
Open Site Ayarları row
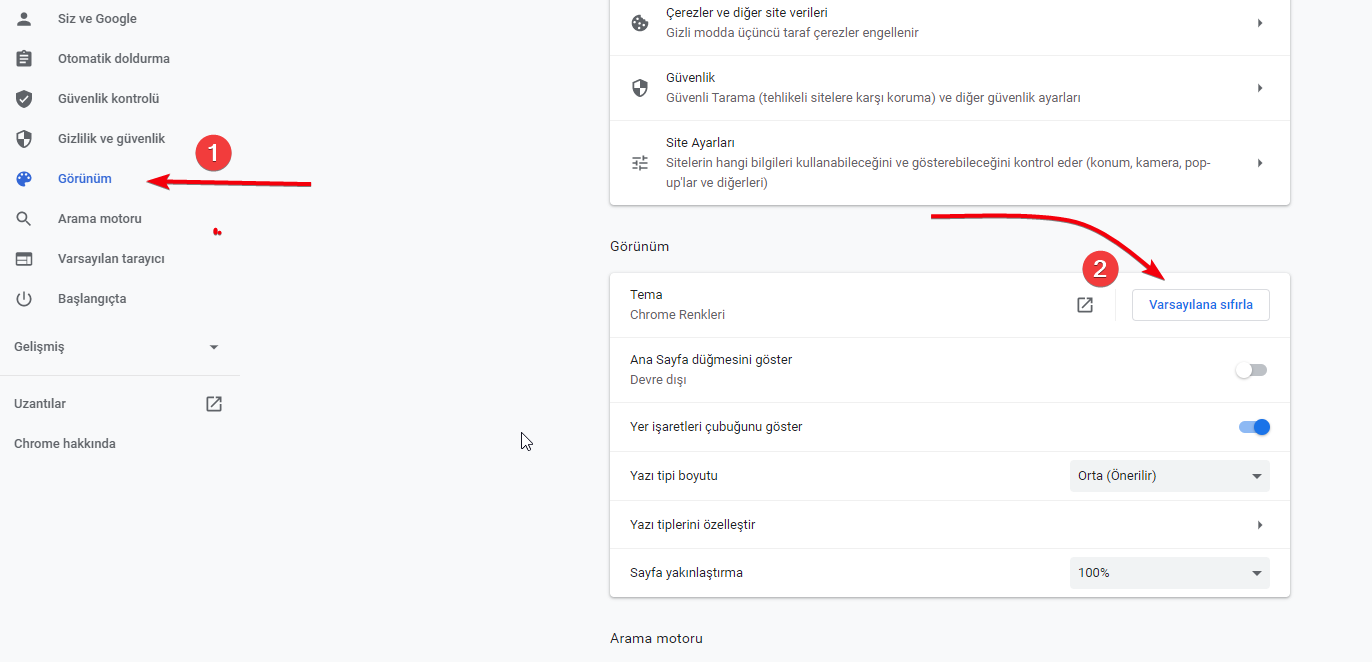(x=948, y=163)
